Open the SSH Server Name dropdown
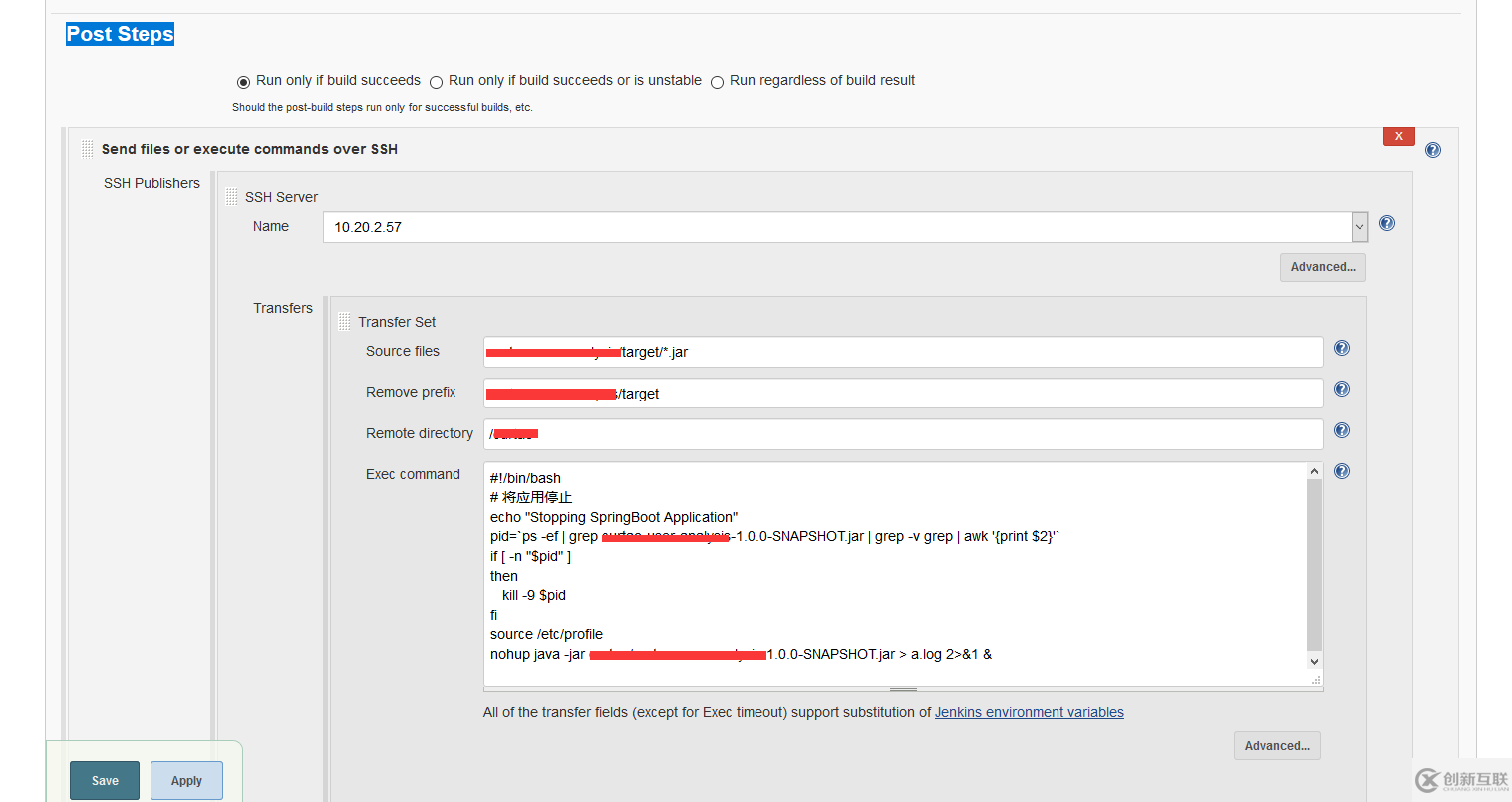Screen dimensions: 1512x802 (1360, 227)
